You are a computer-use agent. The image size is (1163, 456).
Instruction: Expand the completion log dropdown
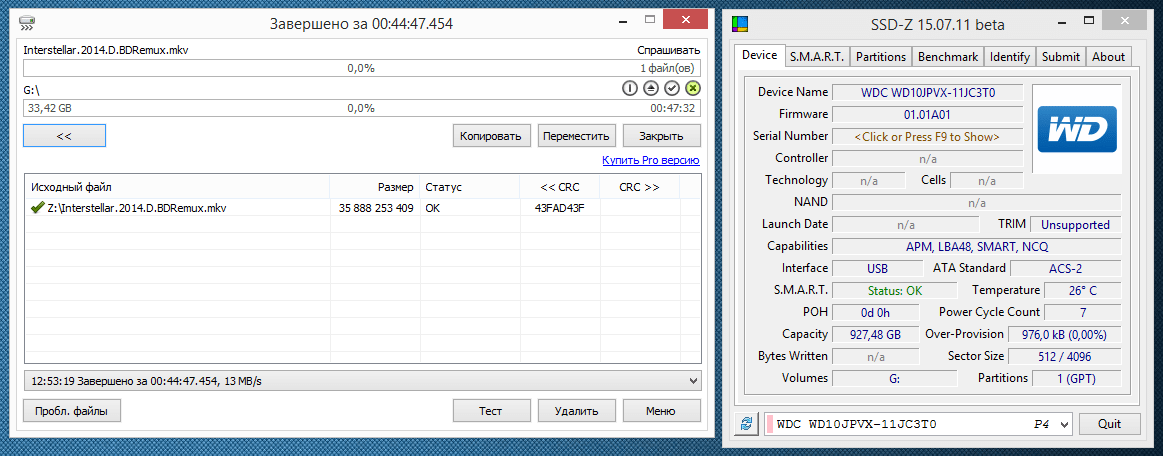coord(694,381)
